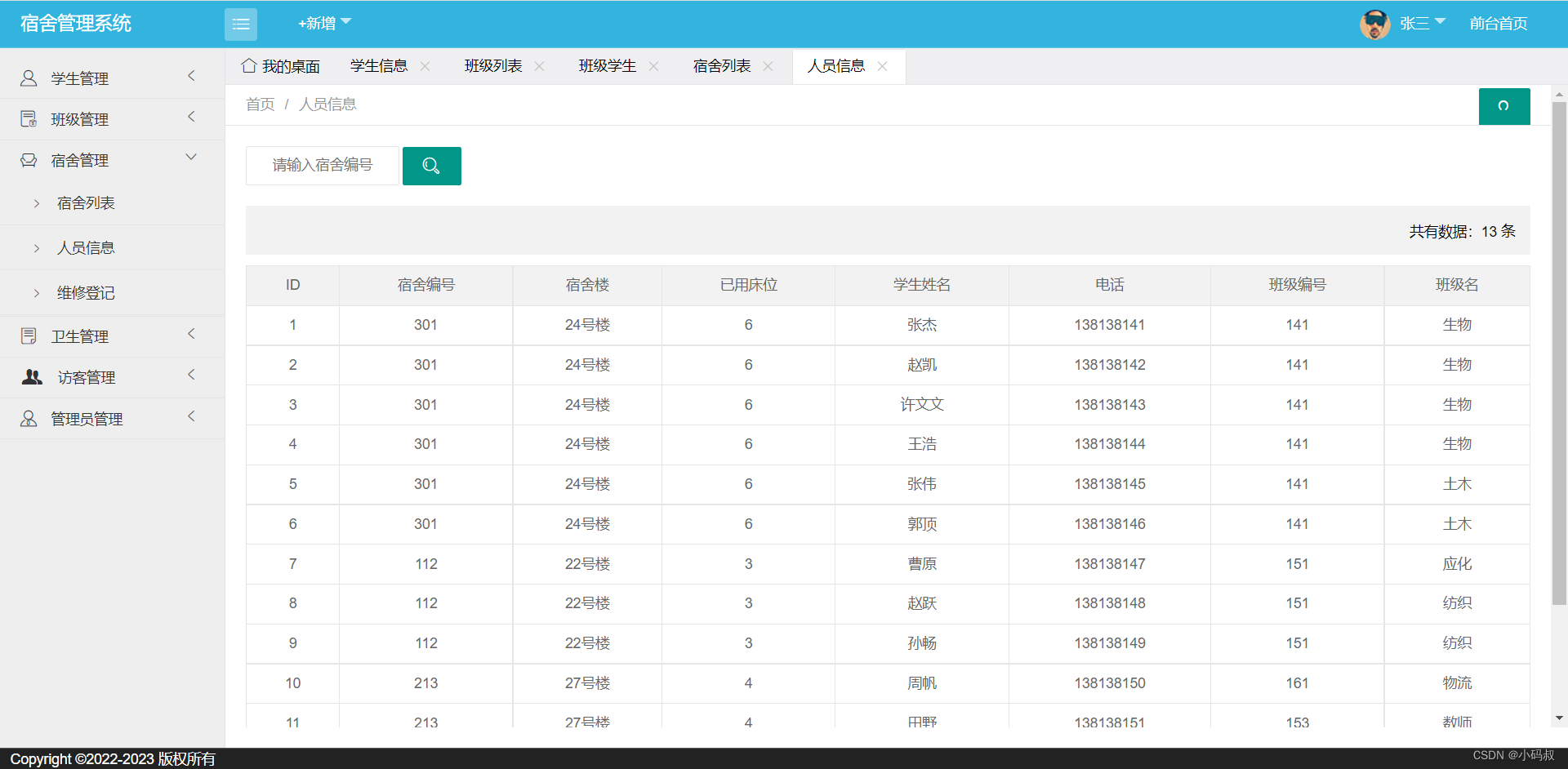Viewport: 1568px width, 769px height.
Task: Click student name 张杰
Action: point(922,325)
